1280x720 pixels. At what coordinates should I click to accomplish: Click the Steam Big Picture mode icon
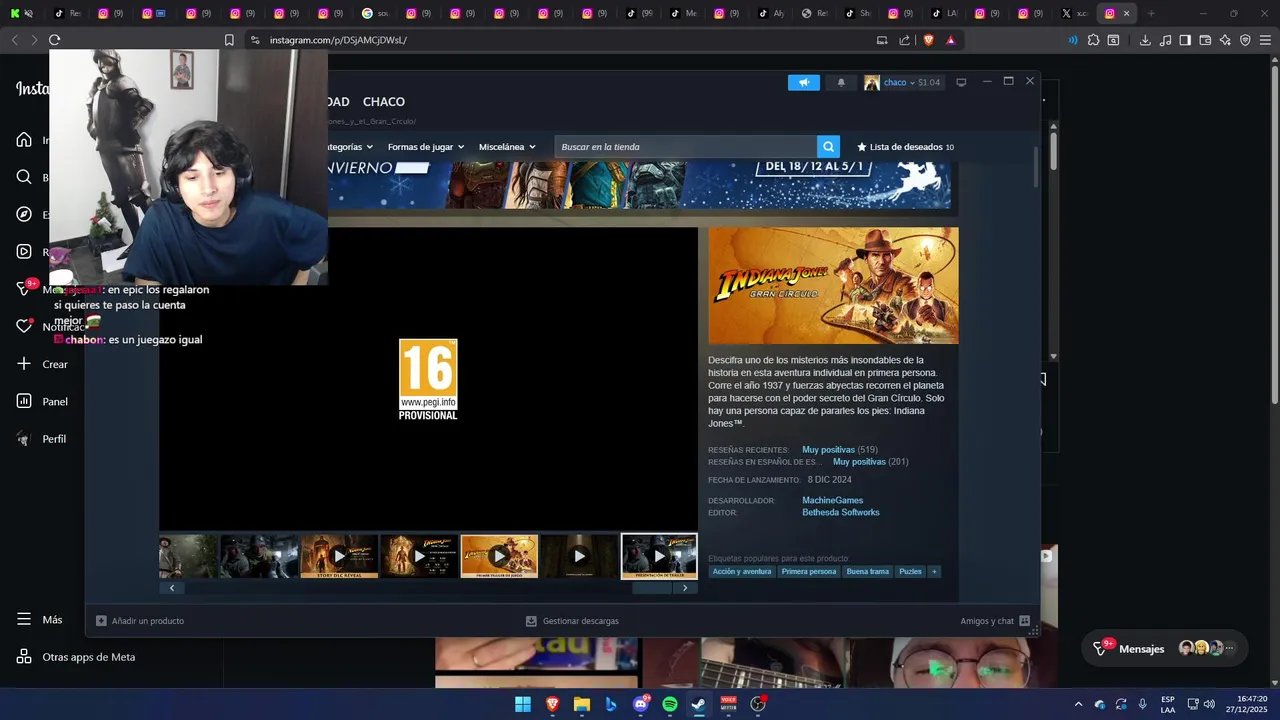pyautogui.click(x=961, y=82)
